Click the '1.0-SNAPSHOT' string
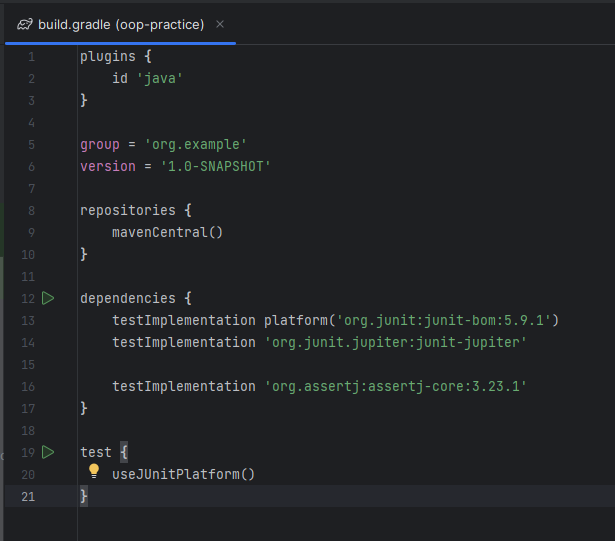The image size is (615, 541). point(216,166)
